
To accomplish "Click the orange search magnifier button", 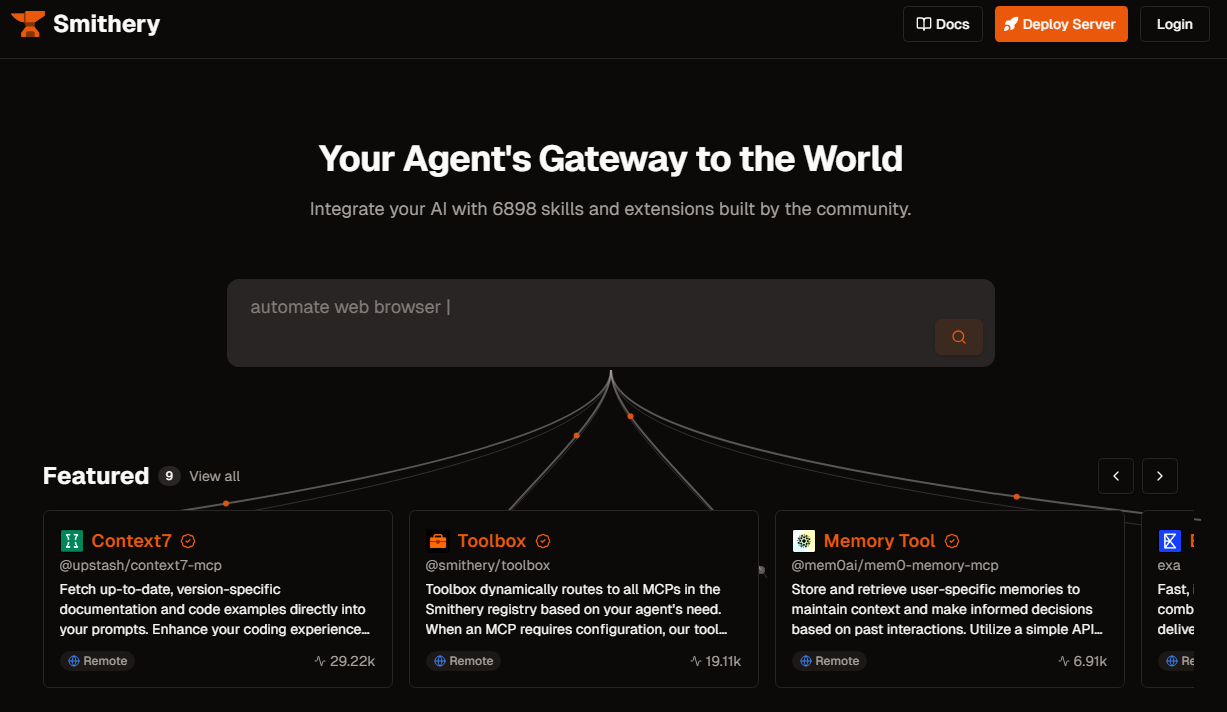I will tap(958, 337).
